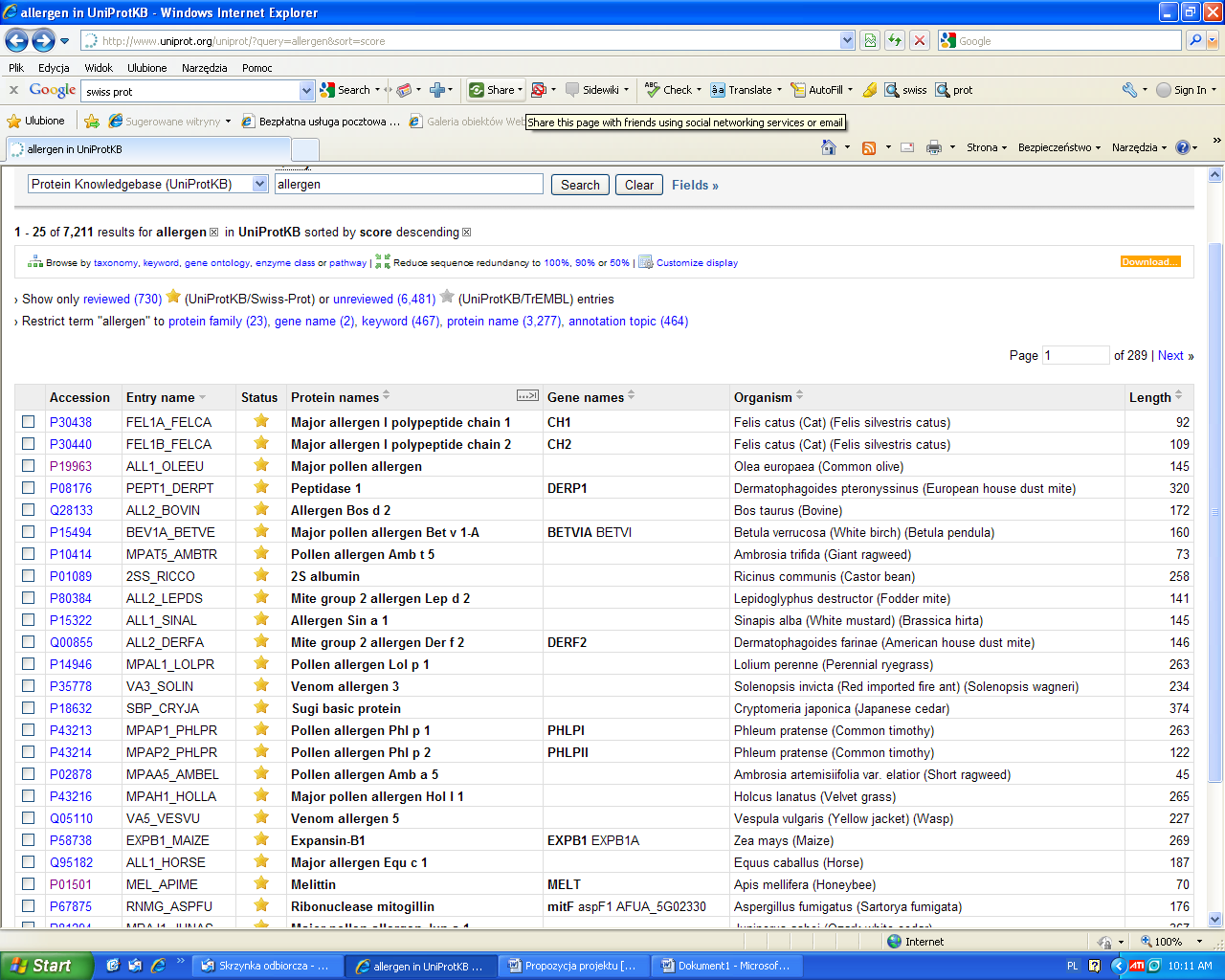Click the orange Download button

(x=1150, y=261)
